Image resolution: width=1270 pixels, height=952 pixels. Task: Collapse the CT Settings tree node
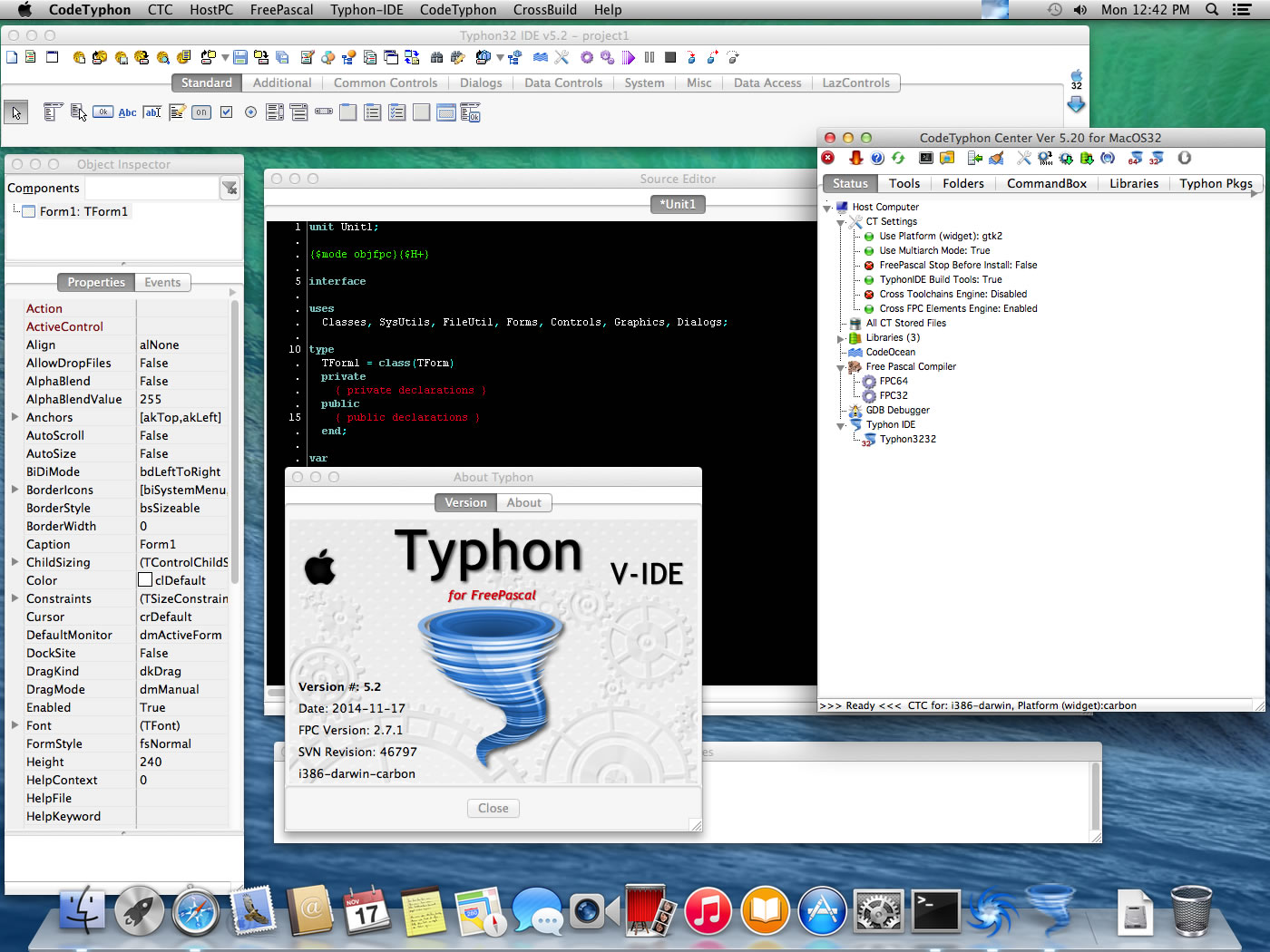pyautogui.click(x=841, y=222)
